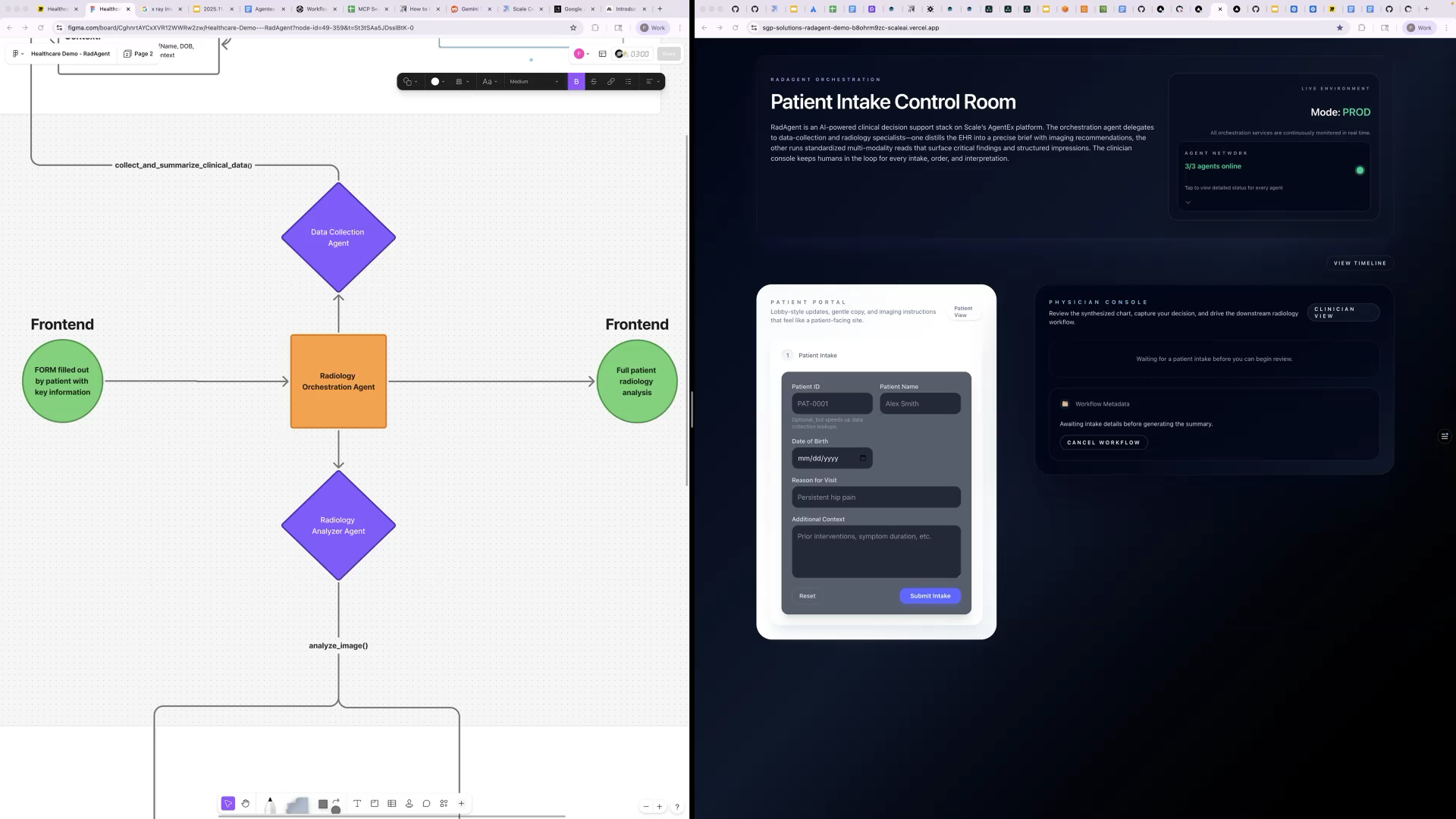The height and width of the screenshot is (819, 1456).
Task: Click the Submit Intake button
Action: 930,596
